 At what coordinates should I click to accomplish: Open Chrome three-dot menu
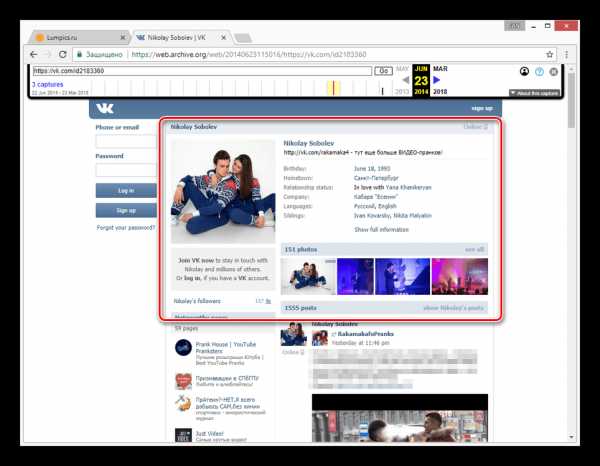click(567, 54)
